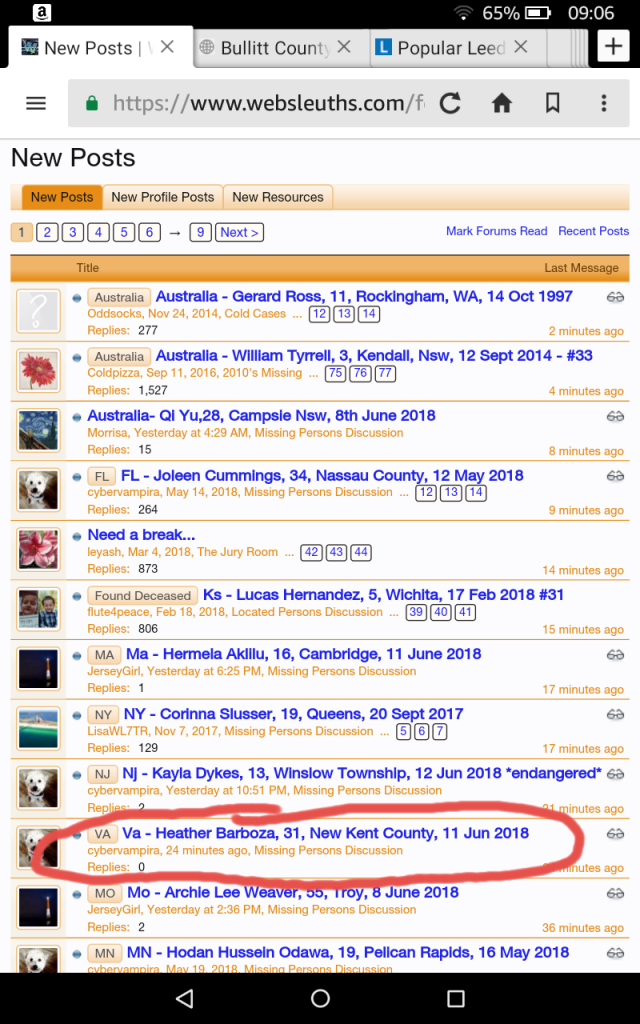Select the New Profile Posts tab
640x1024 pixels.
[x=162, y=197]
